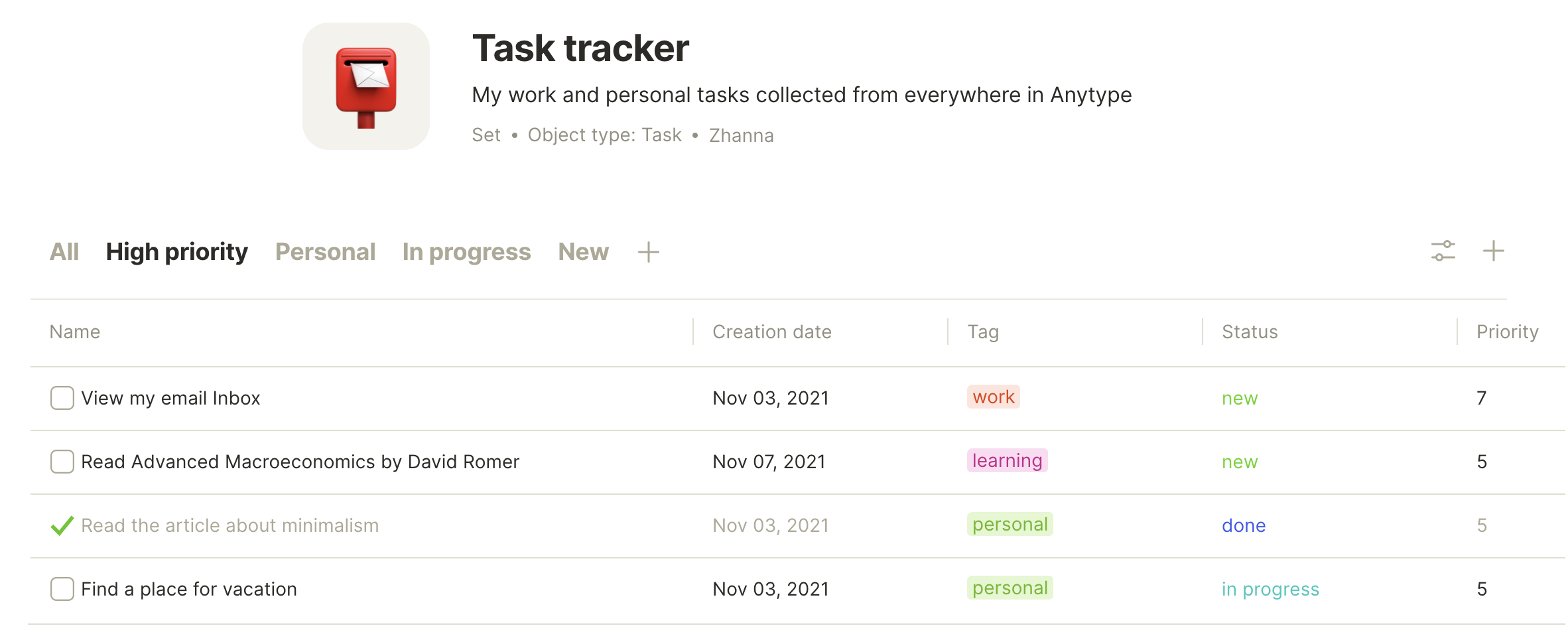Switch to the New view tab
Image resolution: width=1568 pixels, height=642 pixels.
pos(583,252)
